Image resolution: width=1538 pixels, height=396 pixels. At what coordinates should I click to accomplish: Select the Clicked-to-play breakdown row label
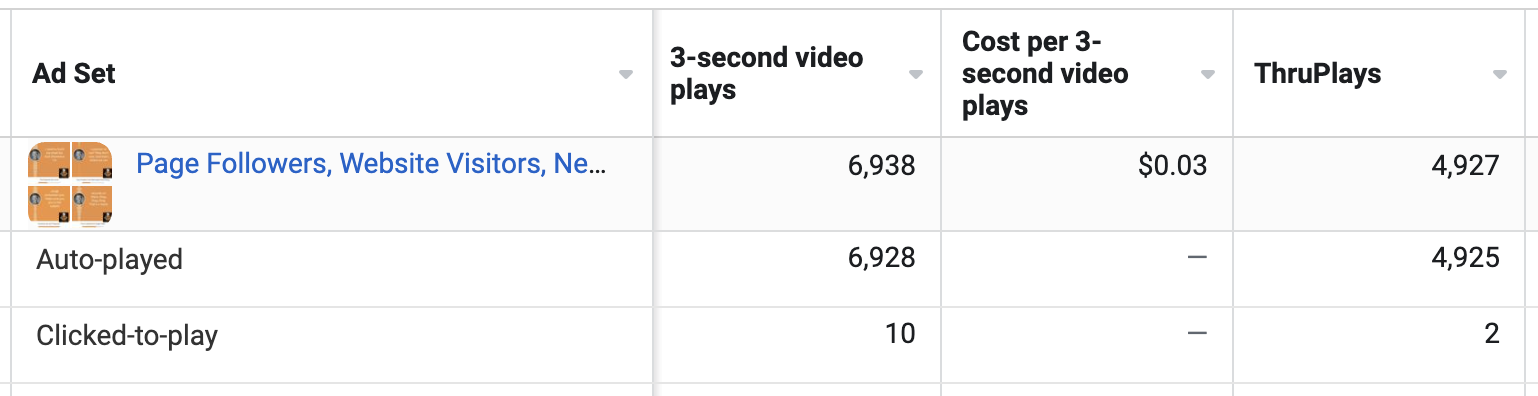pyautogui.click(x=127, y=335)
